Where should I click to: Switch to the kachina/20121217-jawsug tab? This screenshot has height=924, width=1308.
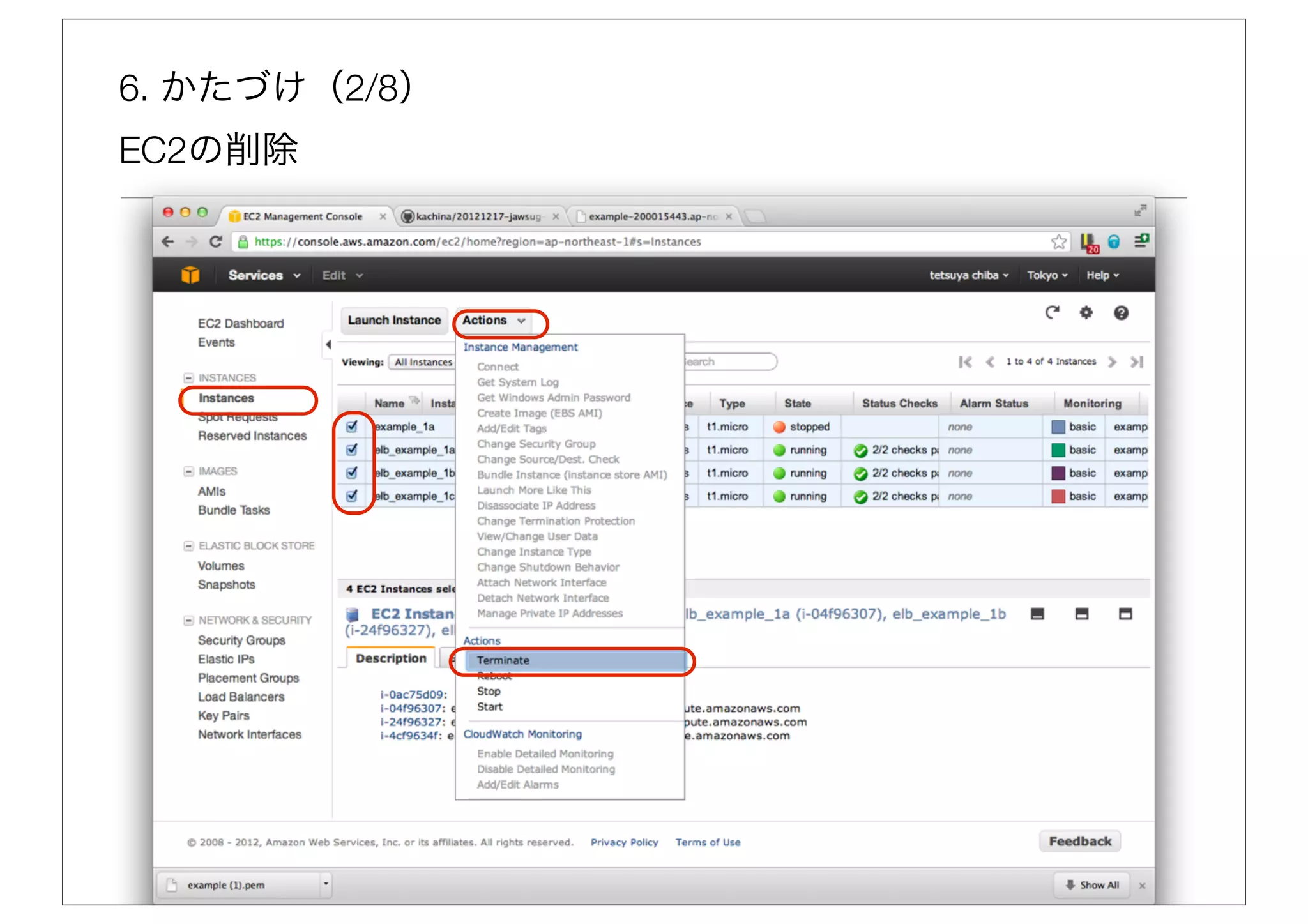(x=479, y=216)
